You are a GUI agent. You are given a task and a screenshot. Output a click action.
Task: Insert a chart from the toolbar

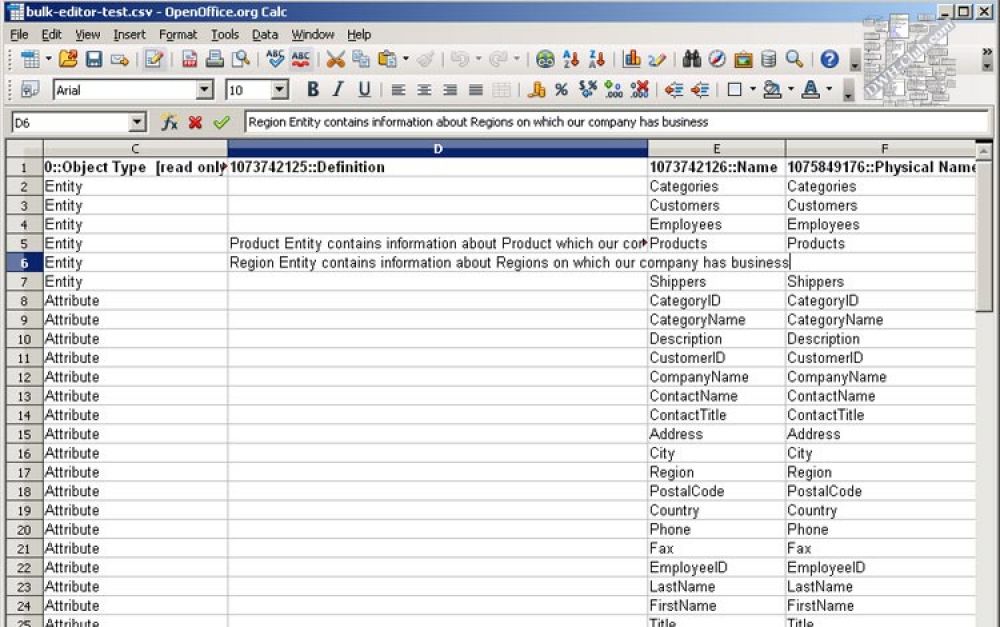[x=632, y=60]
